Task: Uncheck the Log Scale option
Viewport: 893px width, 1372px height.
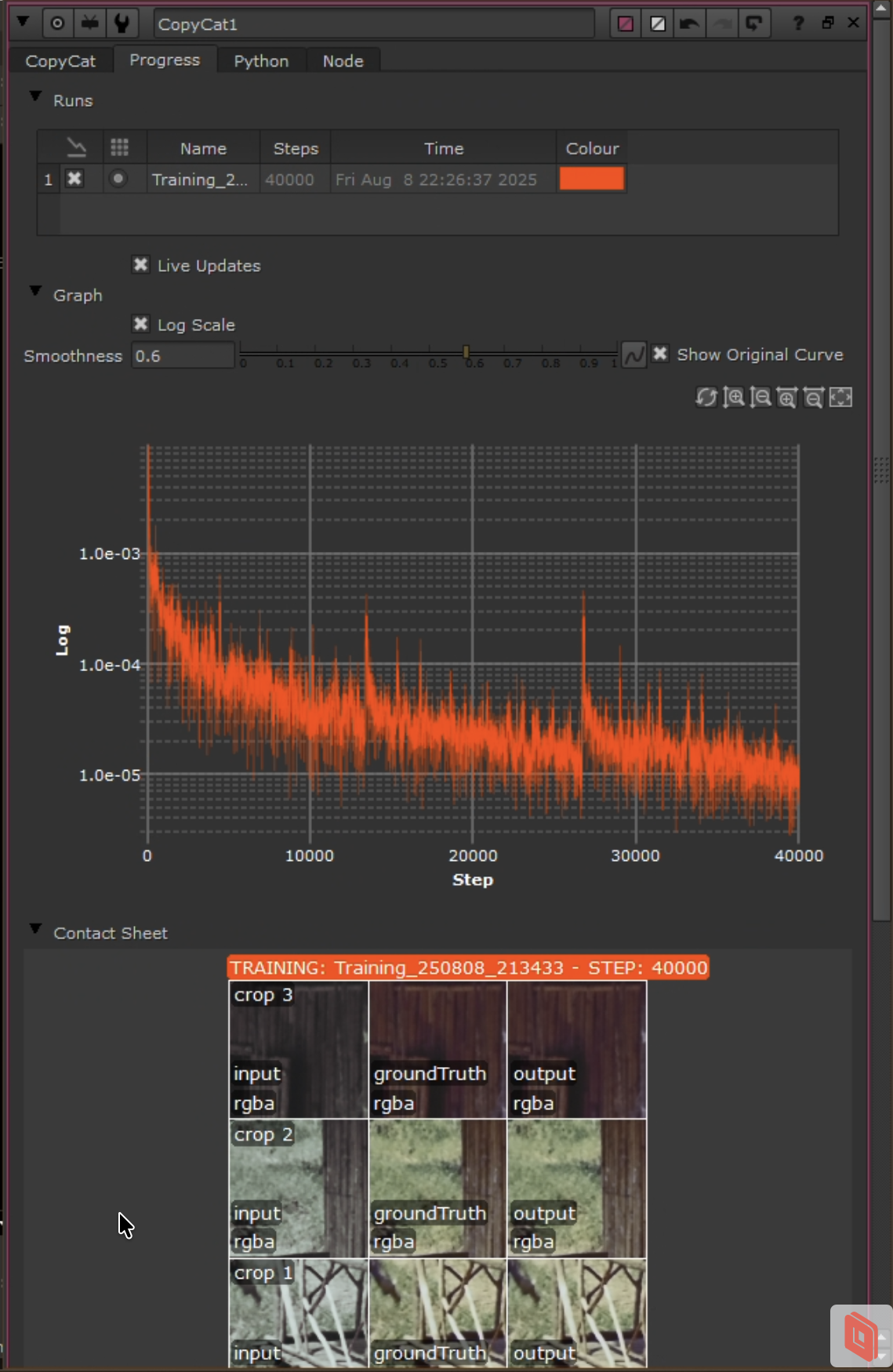Action: (x=141, y=324)
